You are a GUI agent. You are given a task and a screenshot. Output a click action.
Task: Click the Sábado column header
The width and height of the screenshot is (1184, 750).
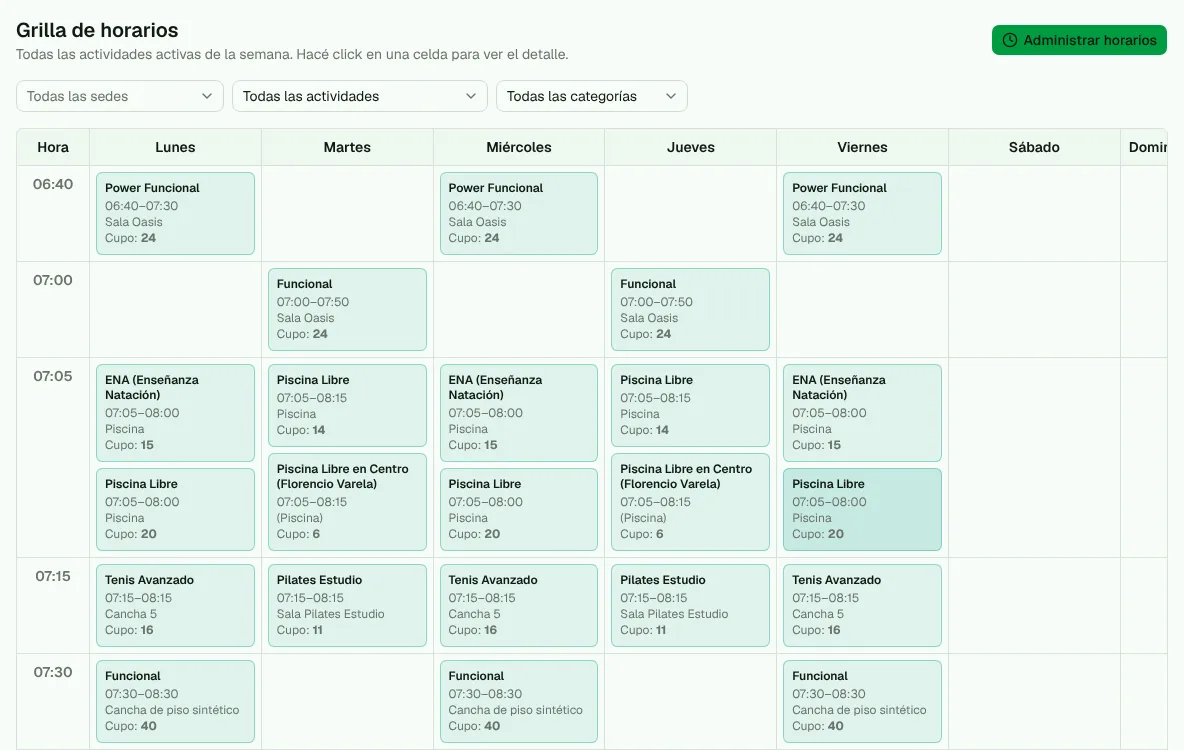coord(1034,147)
